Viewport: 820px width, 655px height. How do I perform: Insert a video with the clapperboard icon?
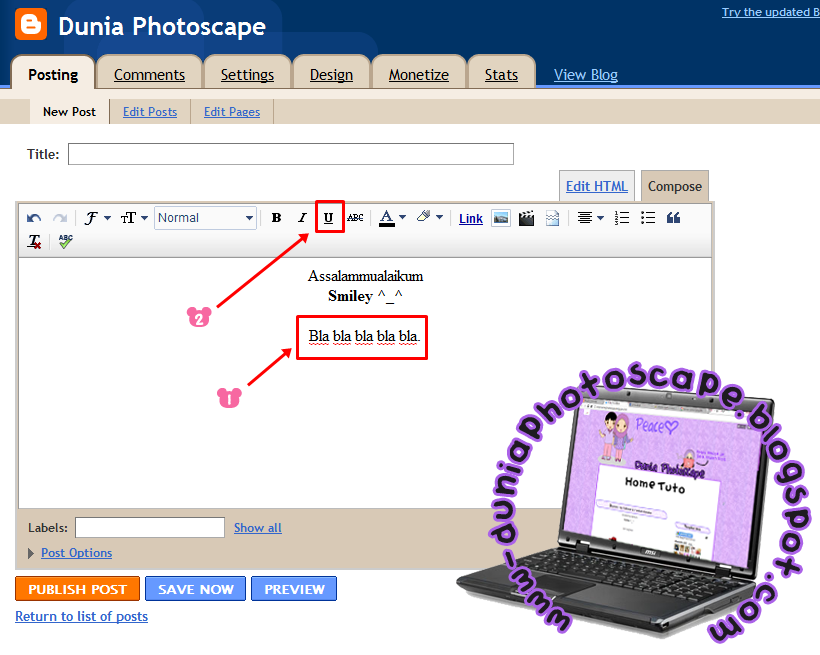pos(526,218)
